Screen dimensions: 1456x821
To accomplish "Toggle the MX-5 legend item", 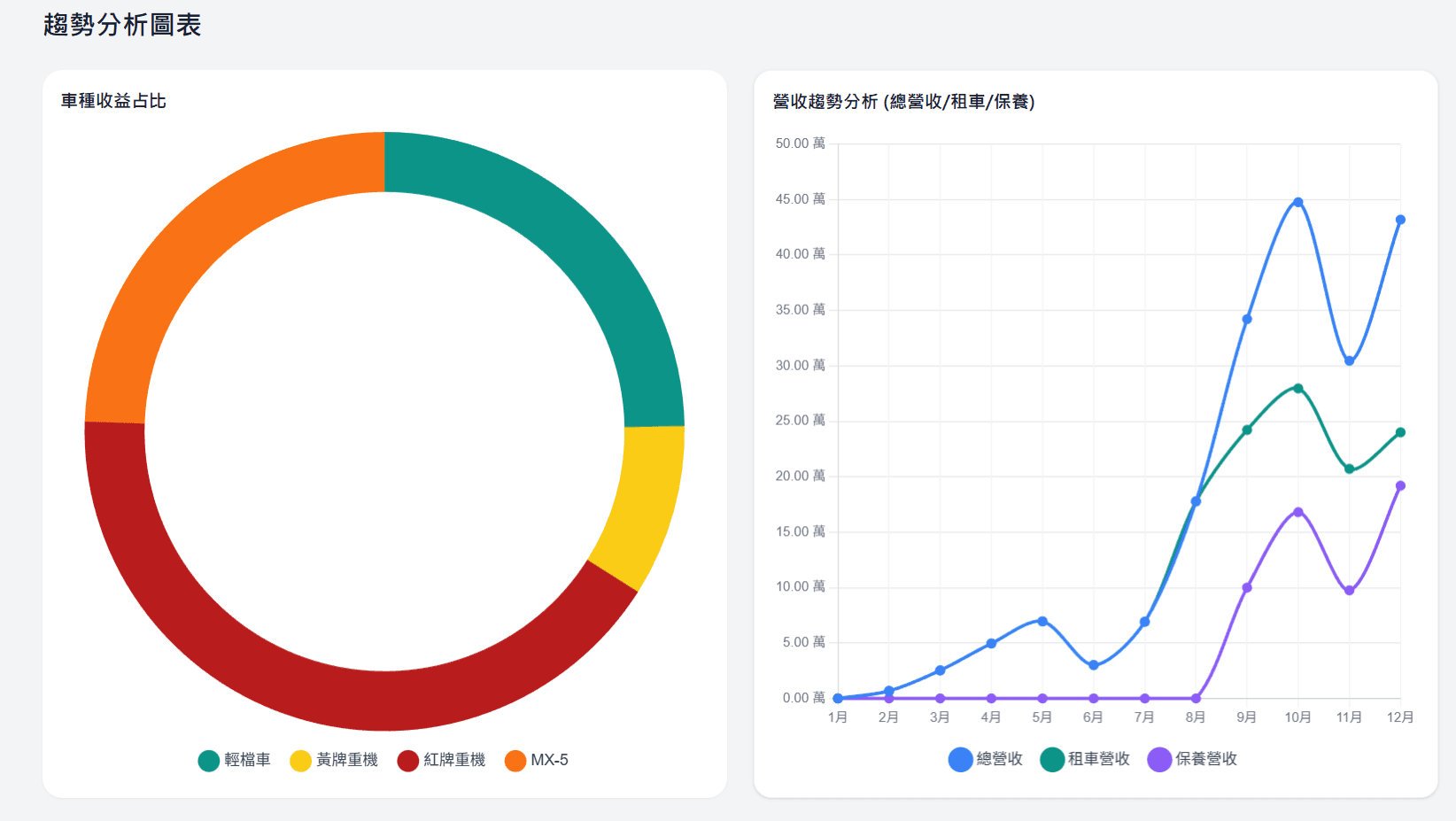I will coord(537,760).
